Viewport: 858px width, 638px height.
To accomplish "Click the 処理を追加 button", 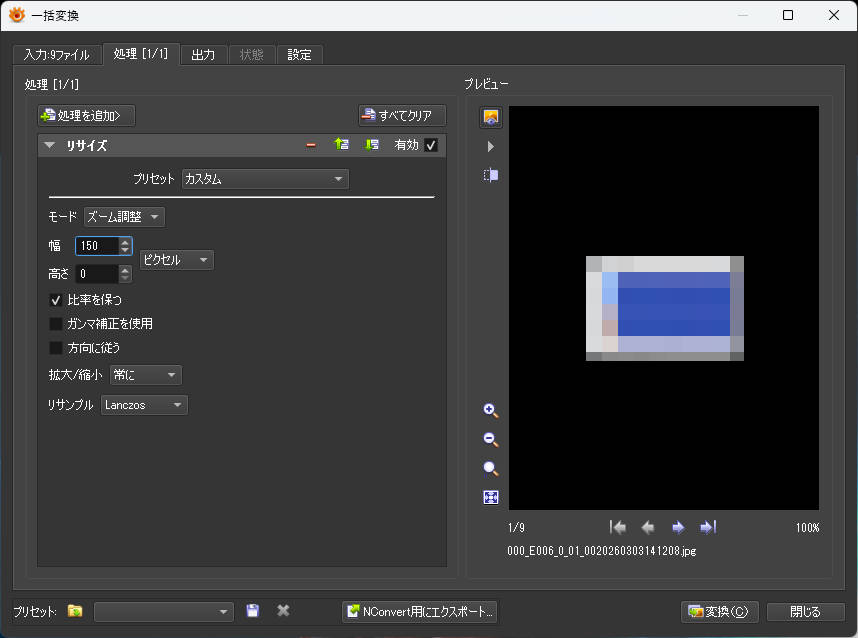I will click(x=86, y=115).
